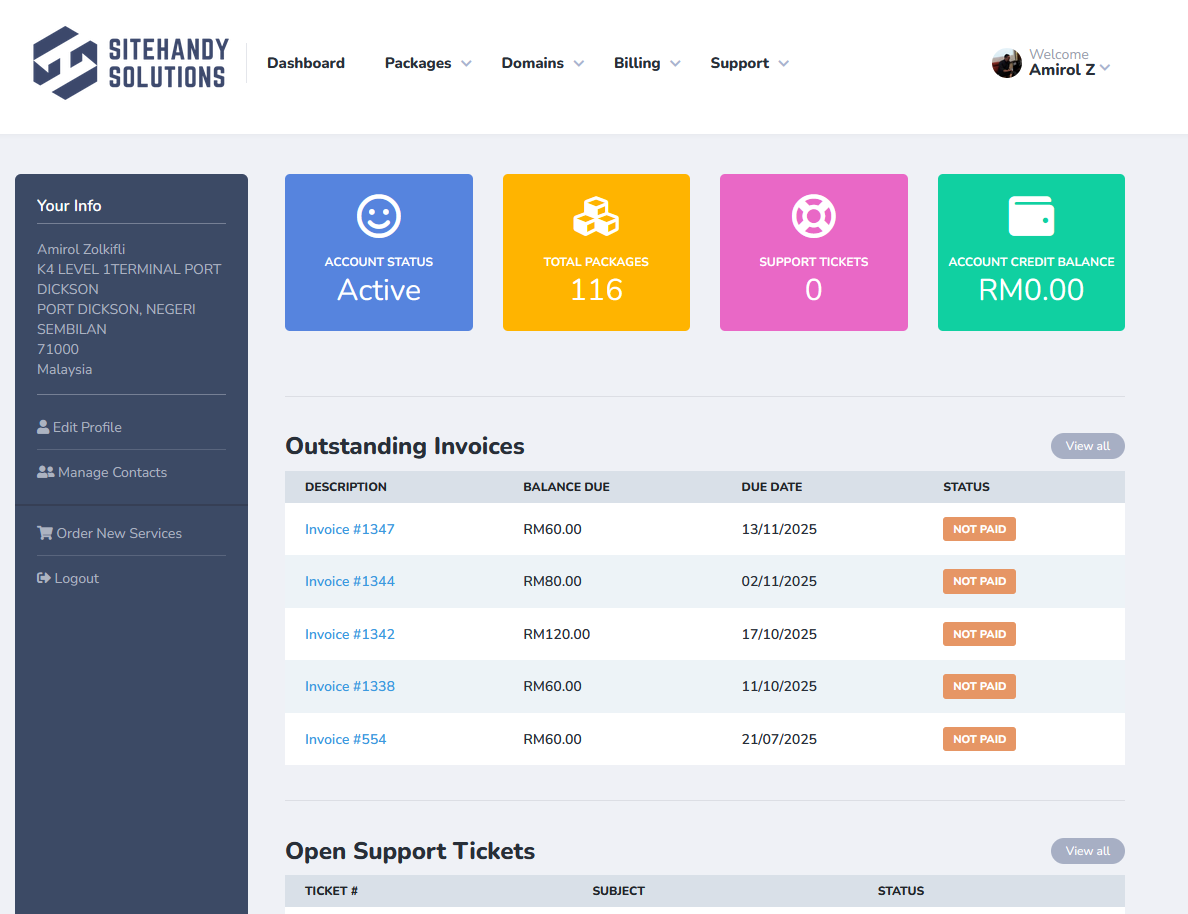
Task: Switch to the Dashboard menu item
Action: coord(306,63)
